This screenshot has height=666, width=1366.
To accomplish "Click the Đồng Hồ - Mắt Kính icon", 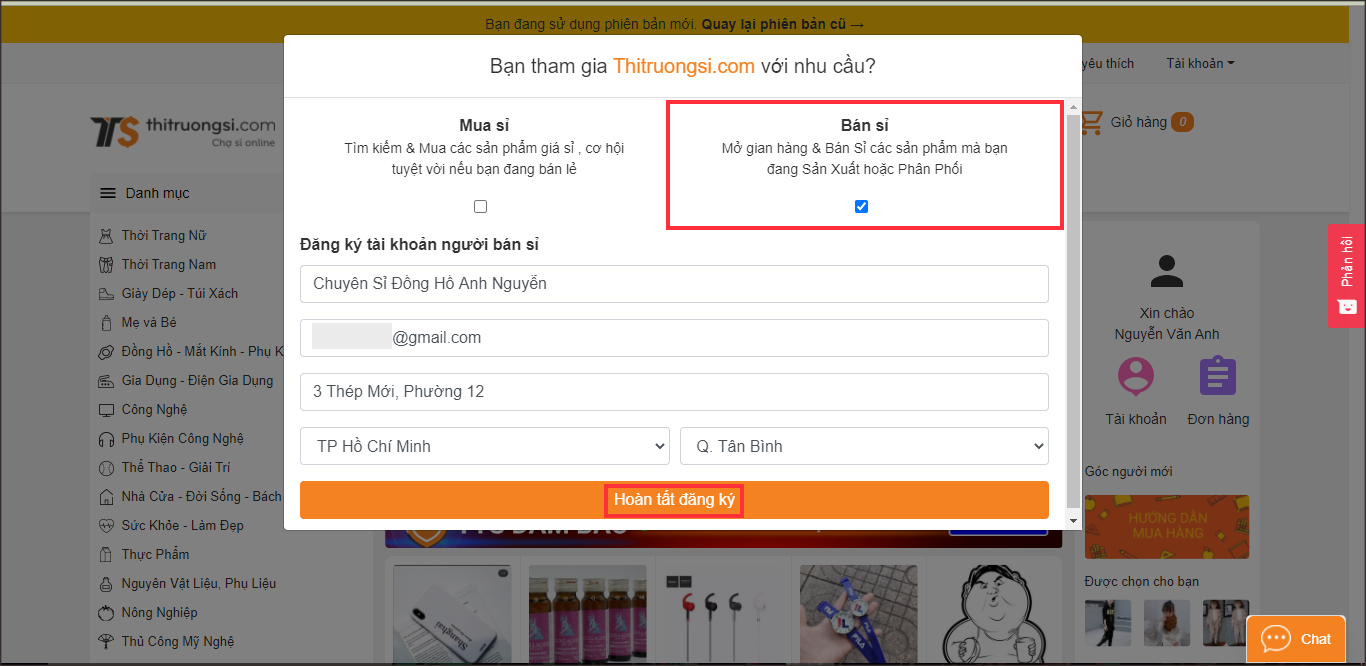I will pyautogui.click(x=106, y=352).
